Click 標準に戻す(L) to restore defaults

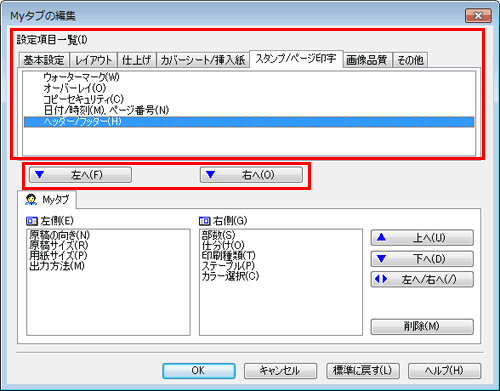[363, 371]
